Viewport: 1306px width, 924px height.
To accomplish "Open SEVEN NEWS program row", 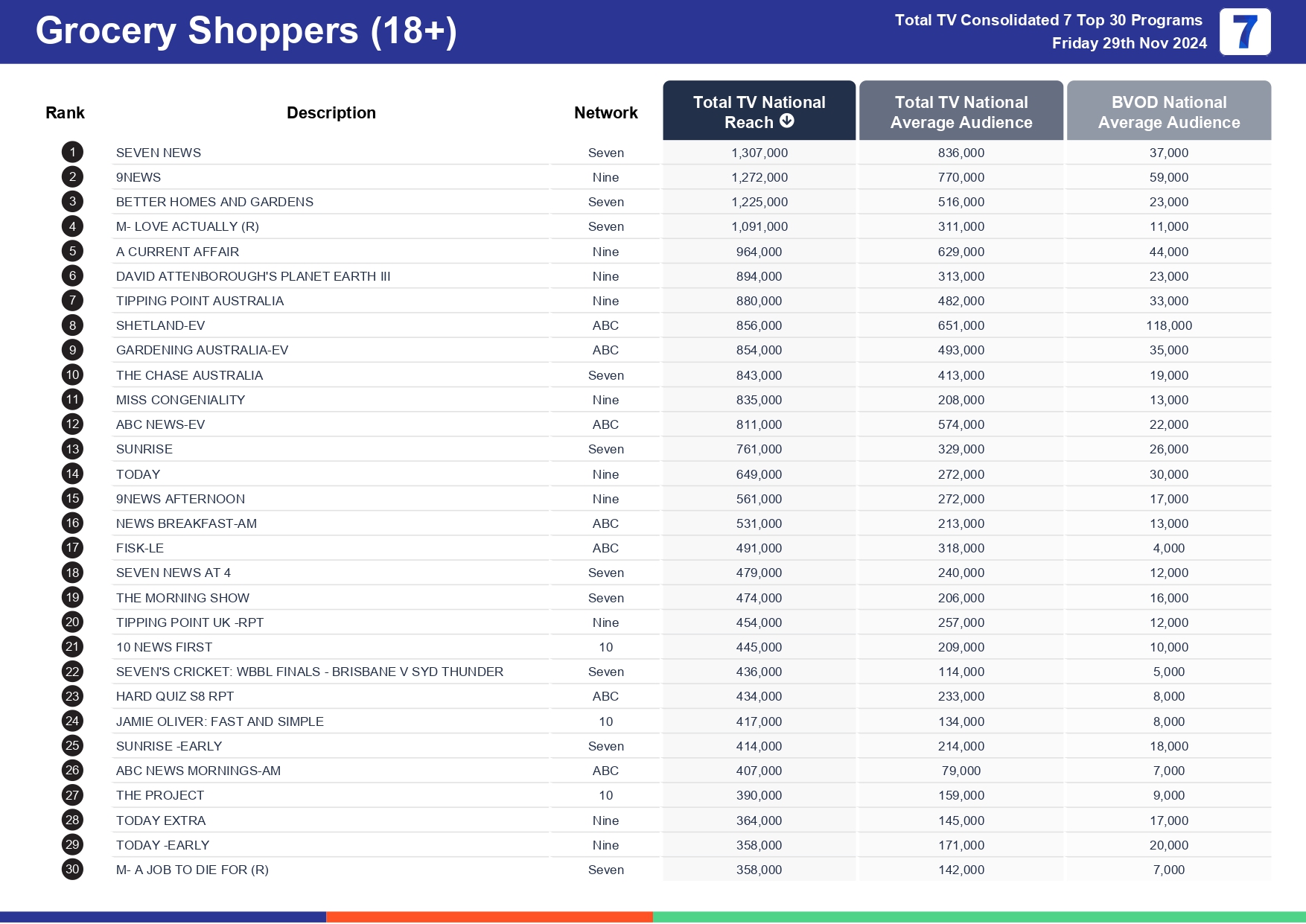I will click(x=159, y=153).
